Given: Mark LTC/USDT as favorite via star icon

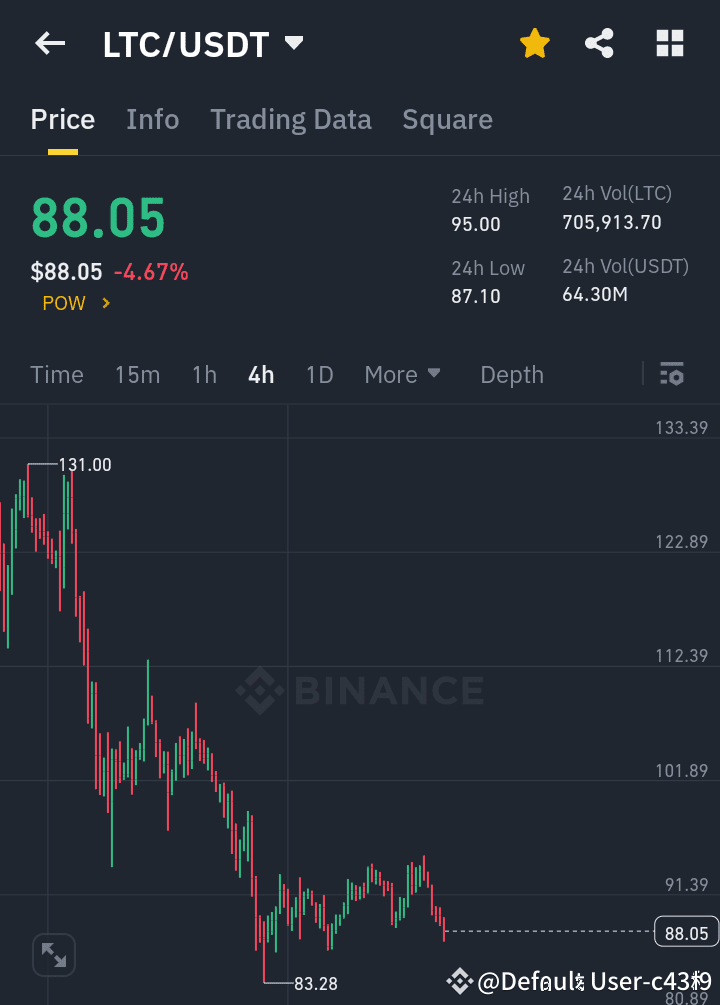Looking at the screenshot, I should click(535, 43).
